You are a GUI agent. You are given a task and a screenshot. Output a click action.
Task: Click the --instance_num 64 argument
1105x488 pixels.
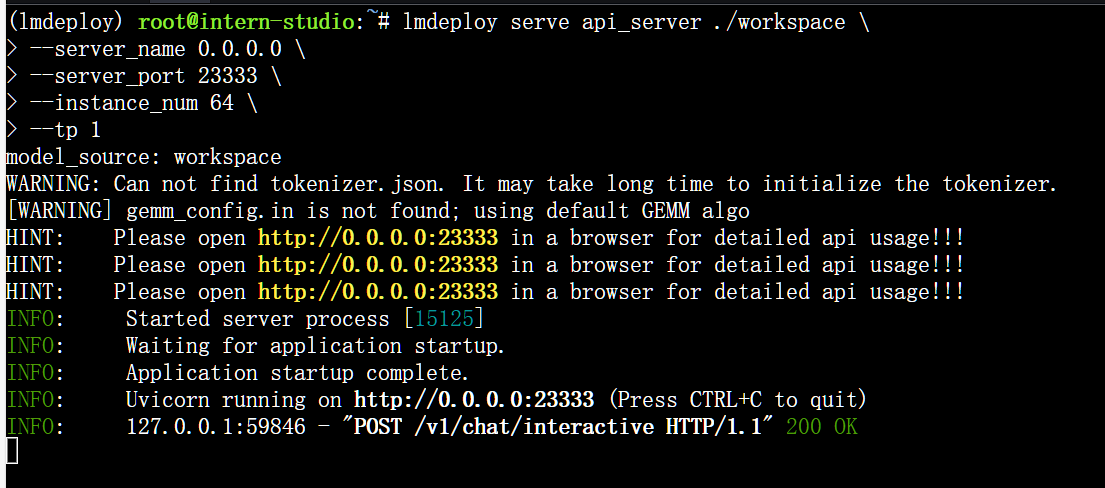132,103
